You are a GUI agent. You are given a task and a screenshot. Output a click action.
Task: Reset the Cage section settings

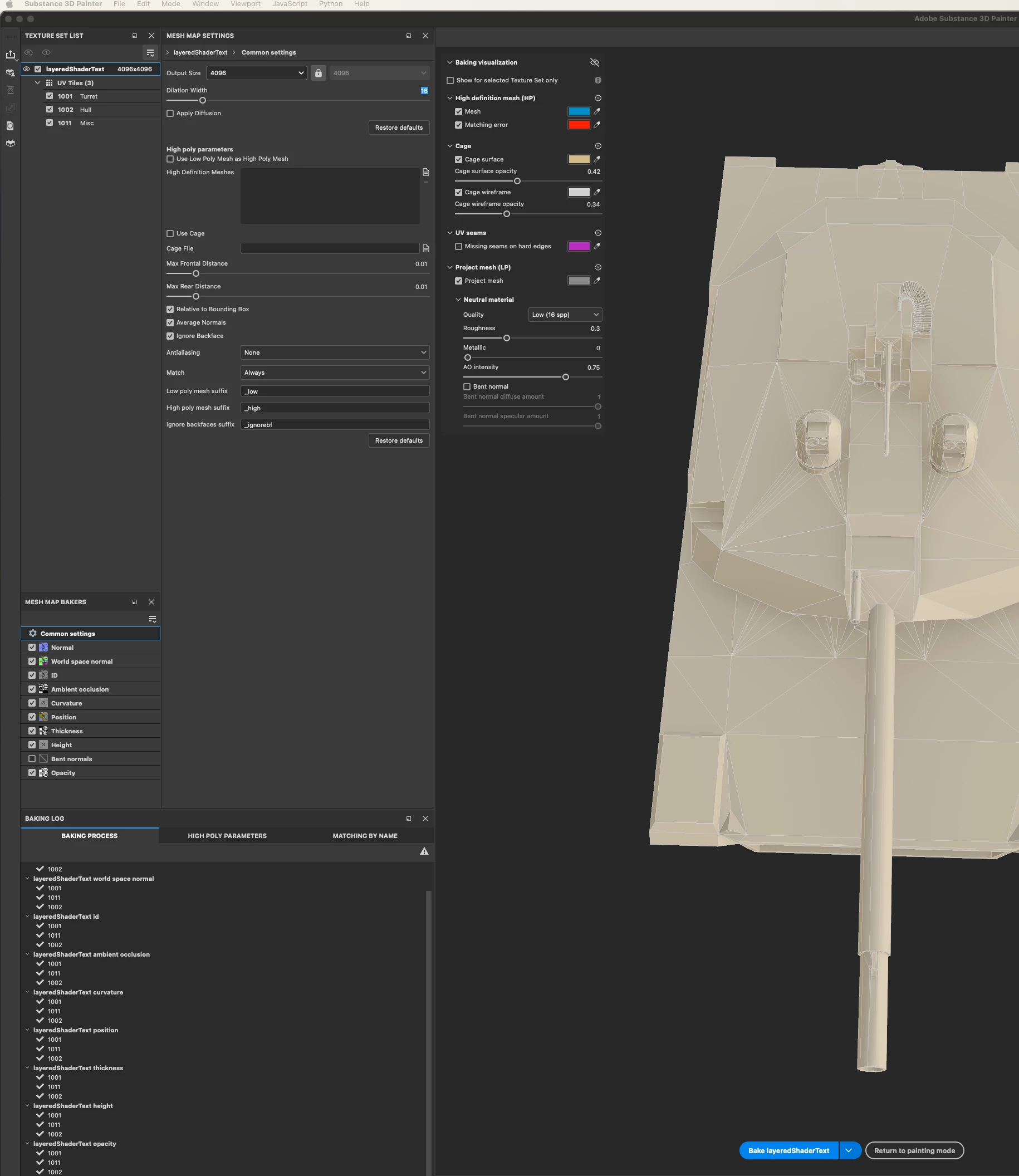click(x=597, y=146)
